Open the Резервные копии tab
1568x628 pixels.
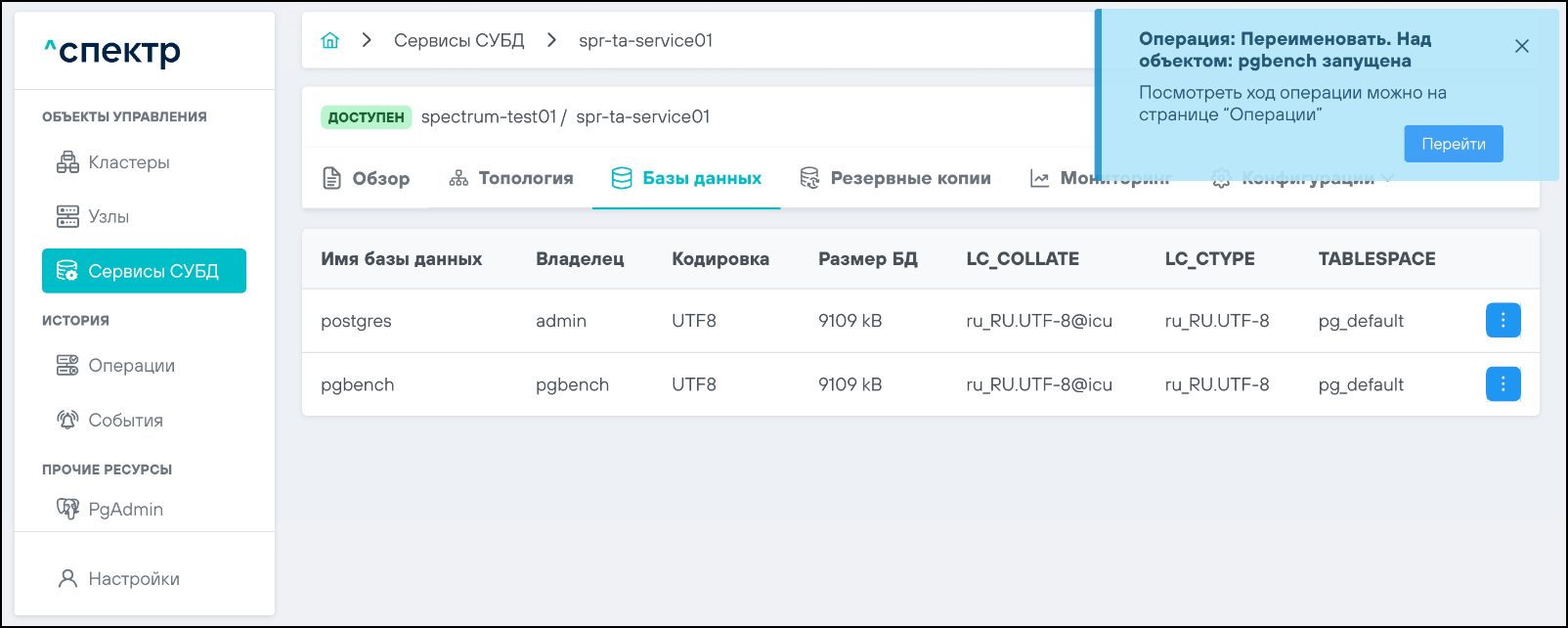[x=895, y=178]
